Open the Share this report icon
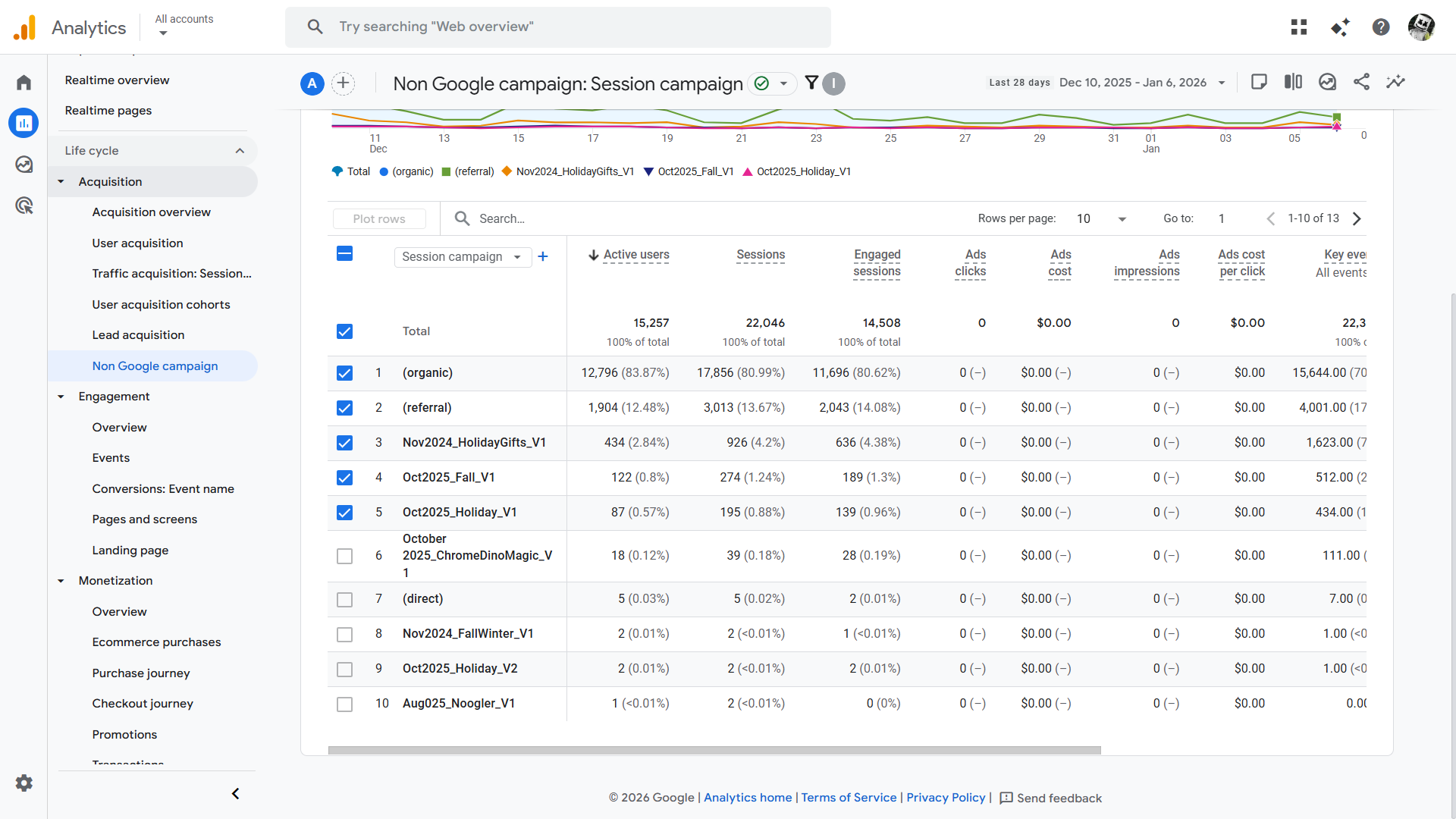The image size is (1456, 819). [1361, 82]
